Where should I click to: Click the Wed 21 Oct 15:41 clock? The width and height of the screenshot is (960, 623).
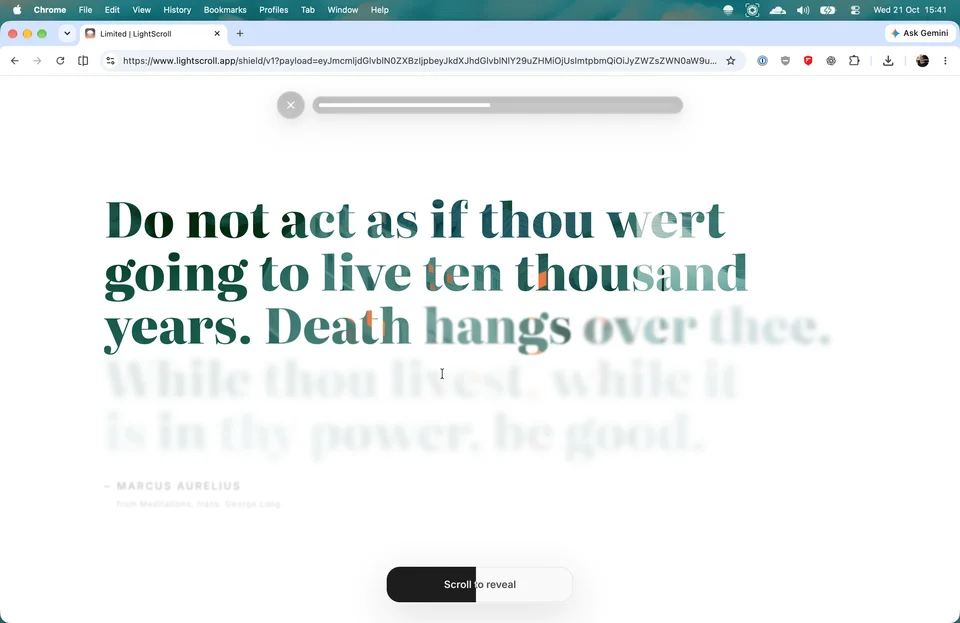coord(910,10)
